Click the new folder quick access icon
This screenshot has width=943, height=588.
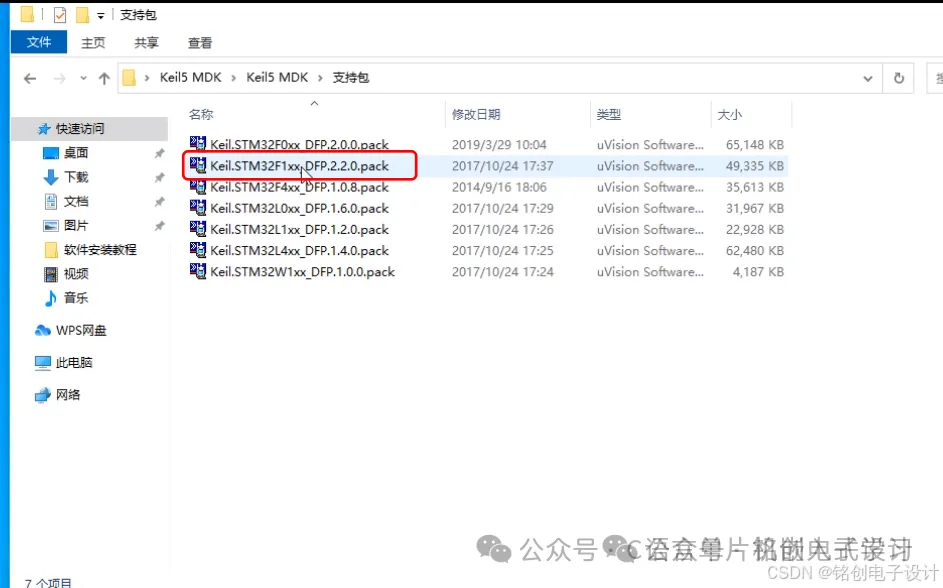coord(82,14)
